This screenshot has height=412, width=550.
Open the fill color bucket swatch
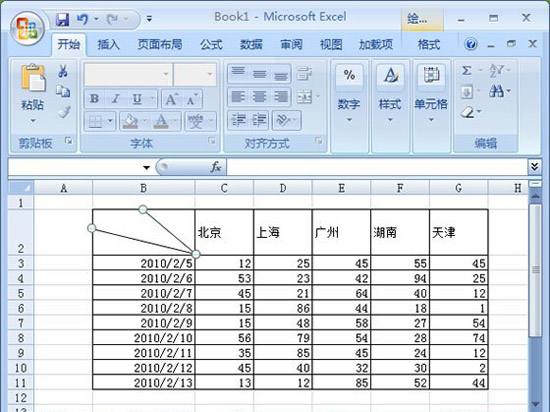(x=130, y=121)
